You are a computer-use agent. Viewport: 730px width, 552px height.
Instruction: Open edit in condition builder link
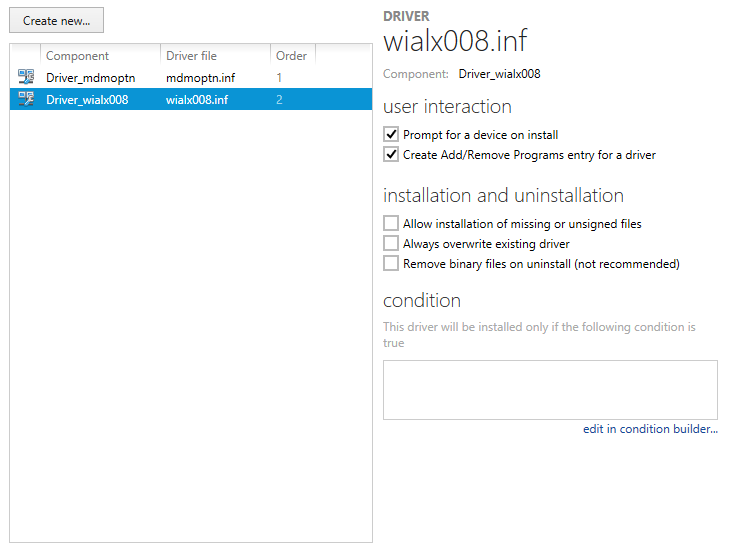(650, 429)
